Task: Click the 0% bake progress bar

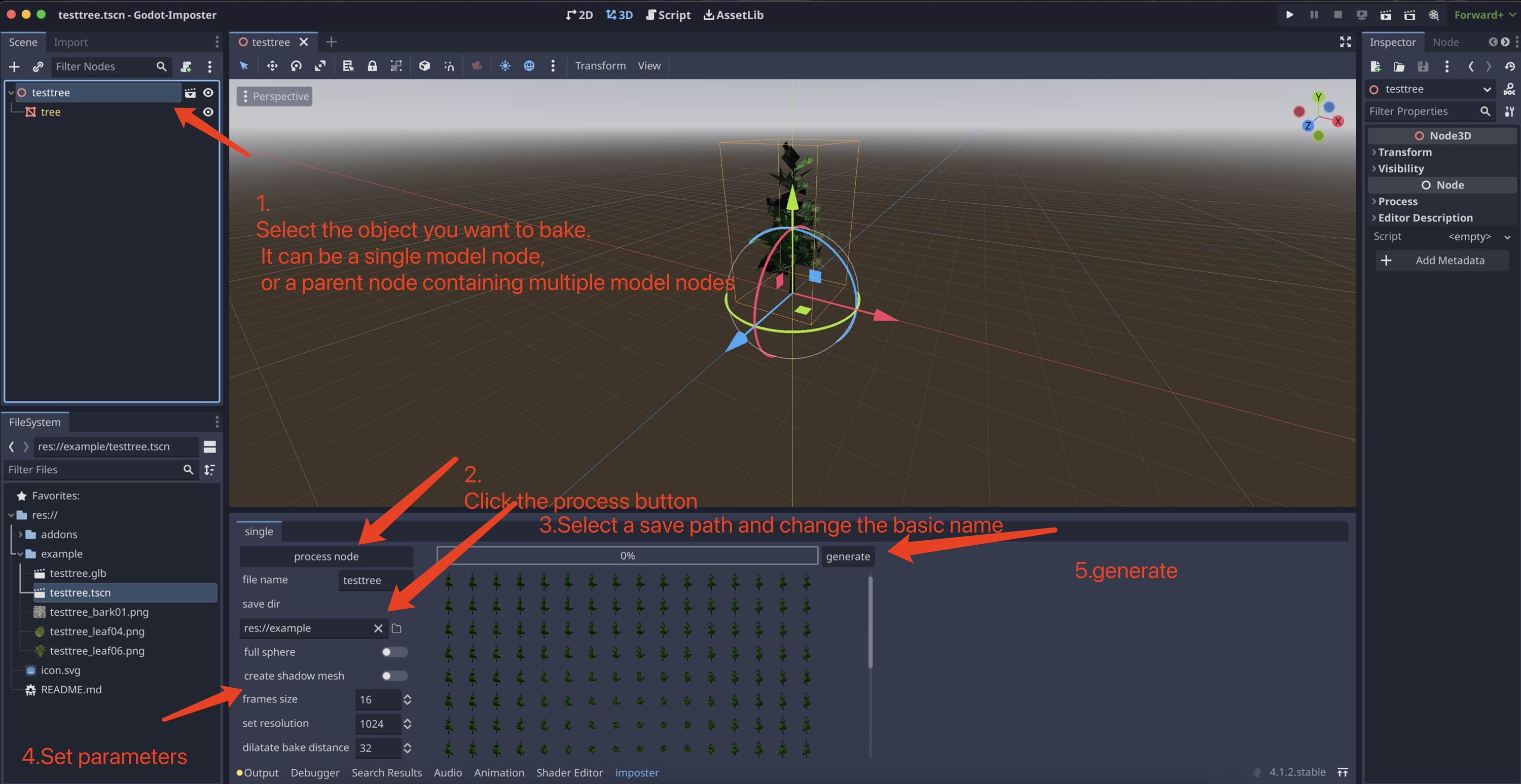Action: tap(627, 555)
